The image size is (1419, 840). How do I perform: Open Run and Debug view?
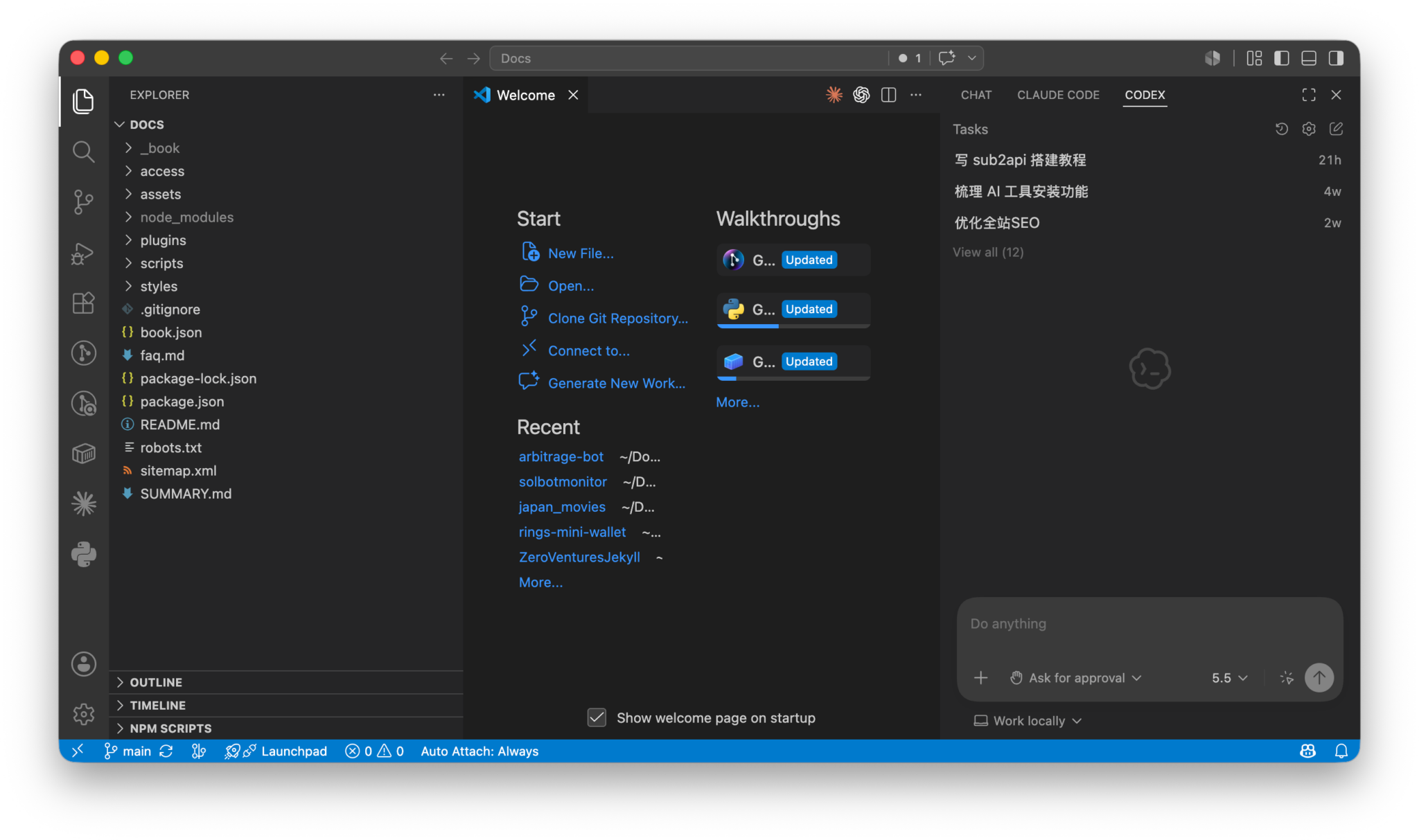pyautogui.click(x=83, y=253)
